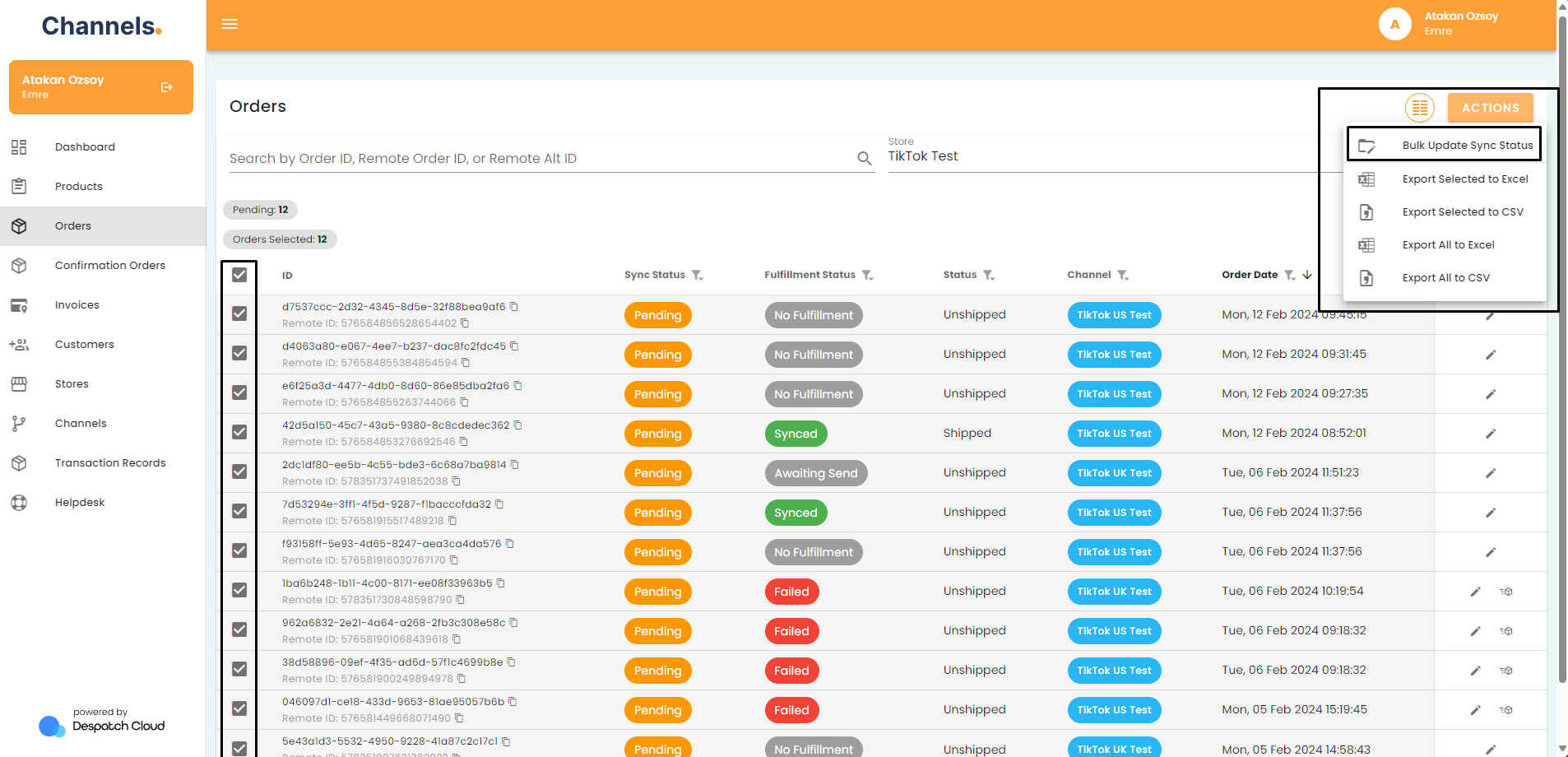
Task: Edit the order dated 05 Feb 2024 15:19:45
Action: click(1475, 710)
